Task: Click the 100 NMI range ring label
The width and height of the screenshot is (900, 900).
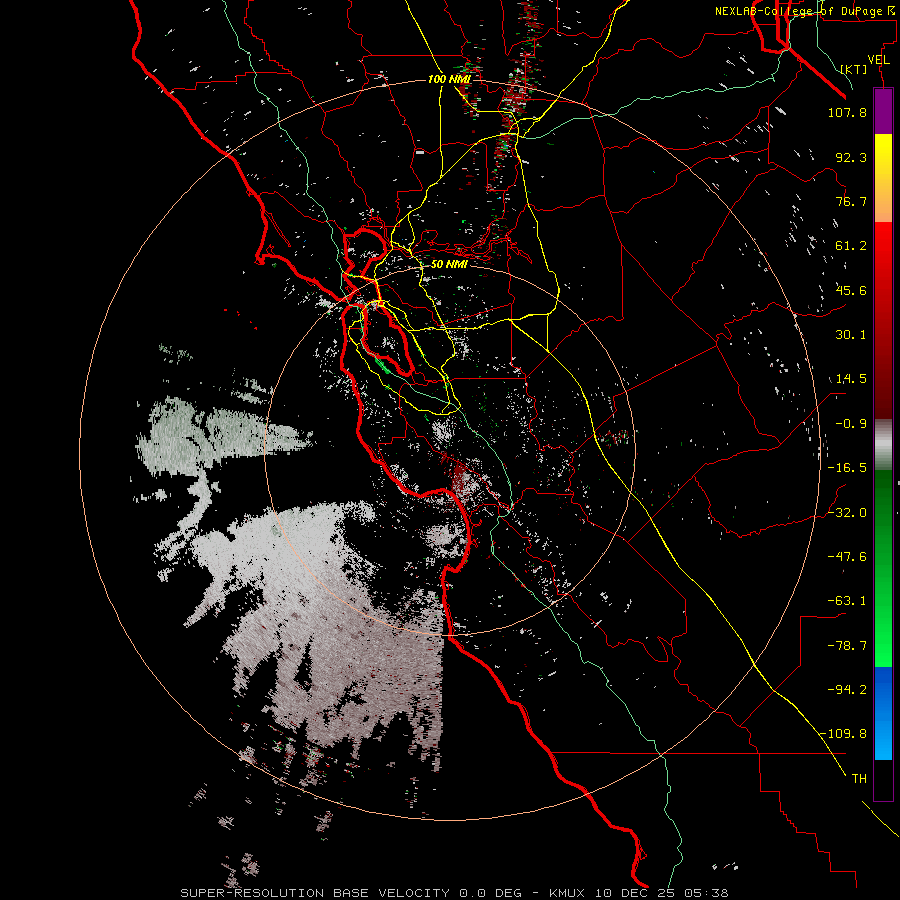Action: (449, 79)
